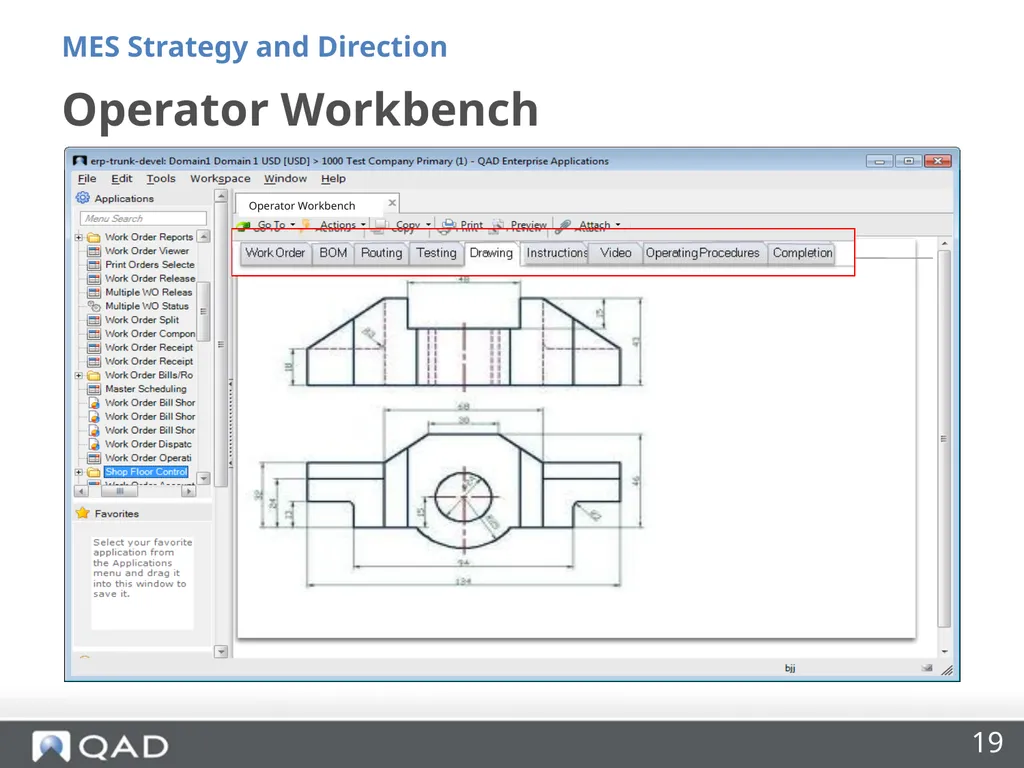Open the Edit menu
The image size is (1024, 768).
121,178
